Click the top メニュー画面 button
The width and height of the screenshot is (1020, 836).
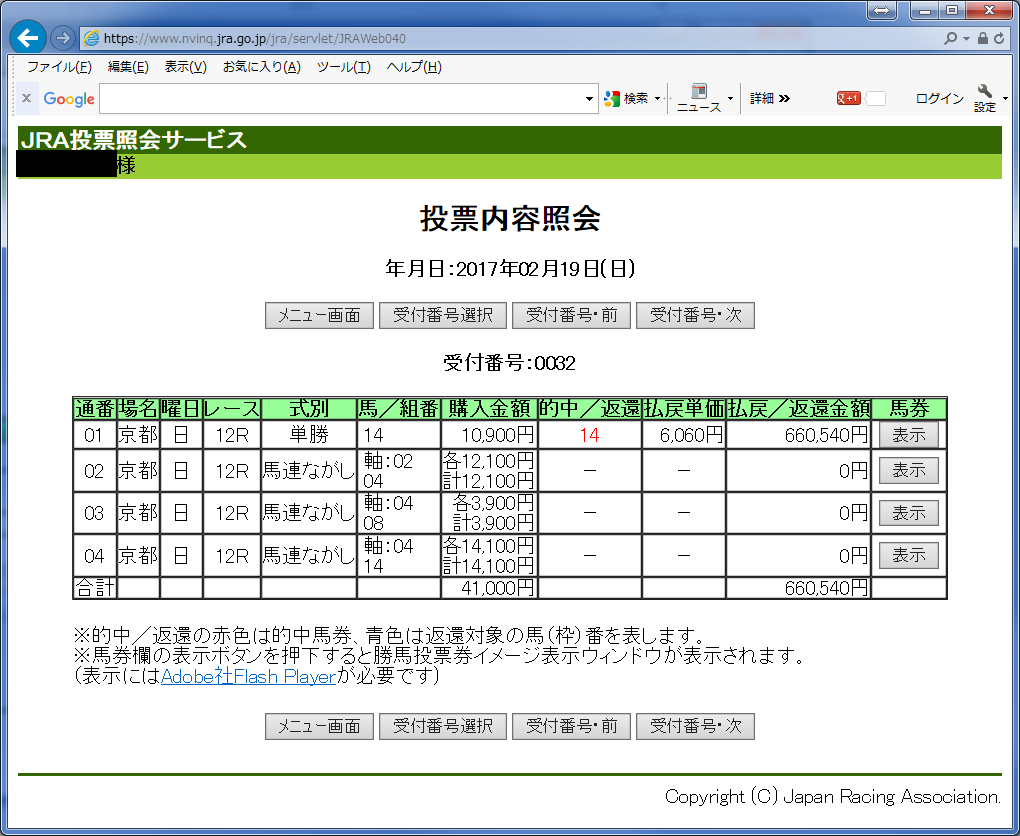pyautogui.click(x=319, y=316)
